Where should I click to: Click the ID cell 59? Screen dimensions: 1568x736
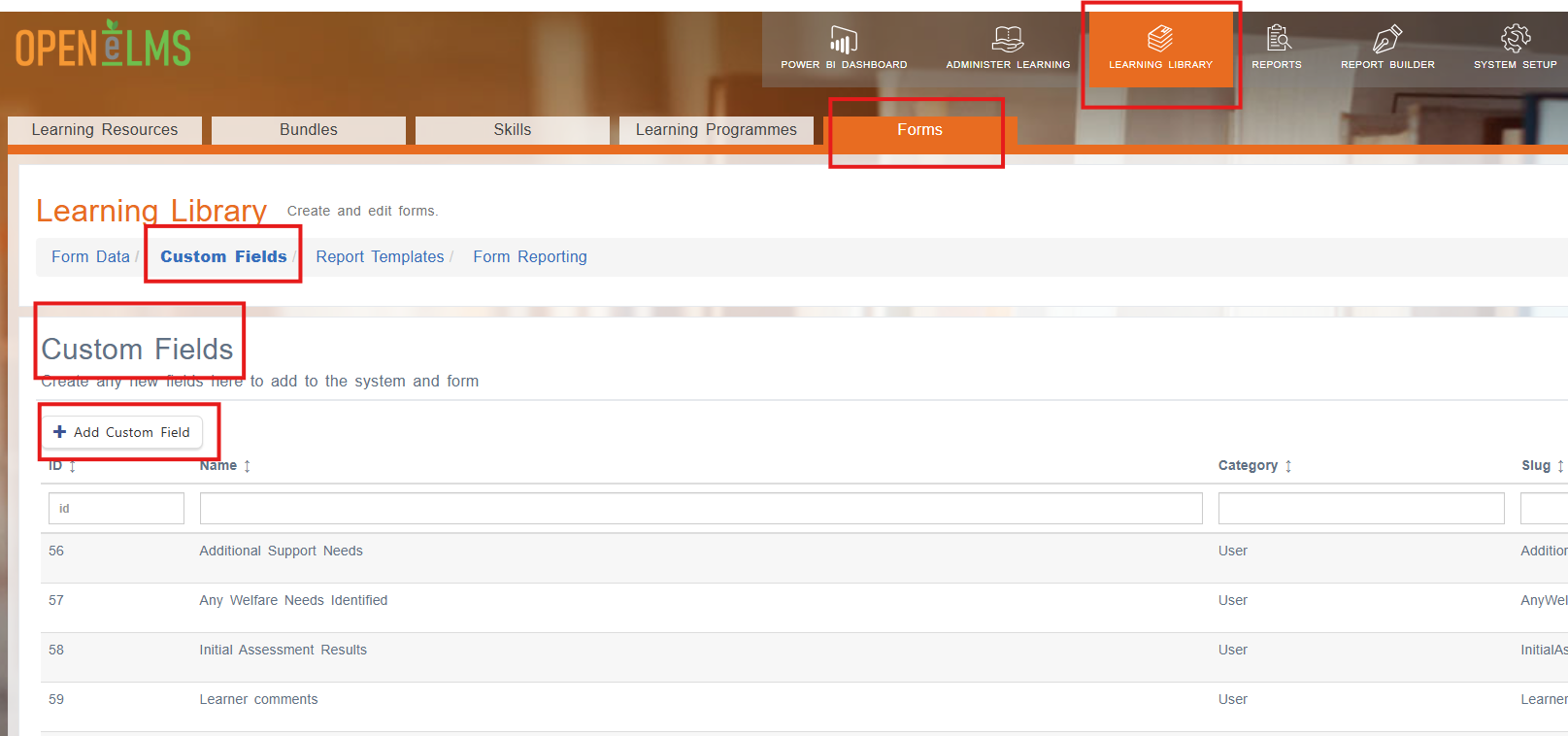click(56, 699)
